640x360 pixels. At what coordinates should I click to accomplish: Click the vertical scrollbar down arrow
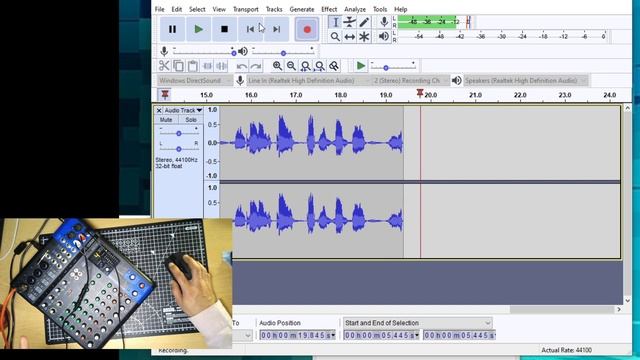coord(627,301)
